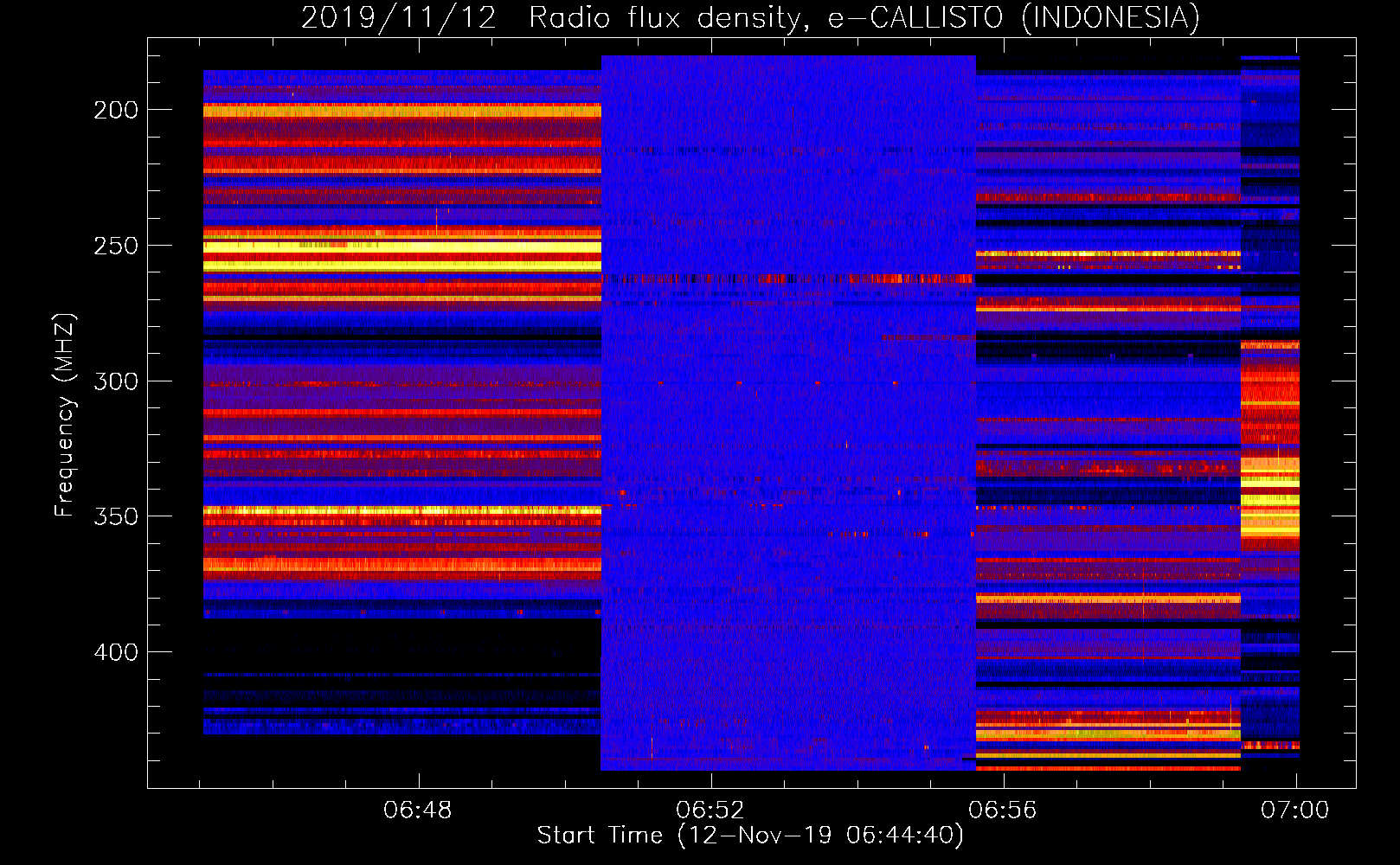The image size is (1400, 865).
Task: Click the 06:52 time tick label
Action: pyautogui.click(x=710, y=811)
